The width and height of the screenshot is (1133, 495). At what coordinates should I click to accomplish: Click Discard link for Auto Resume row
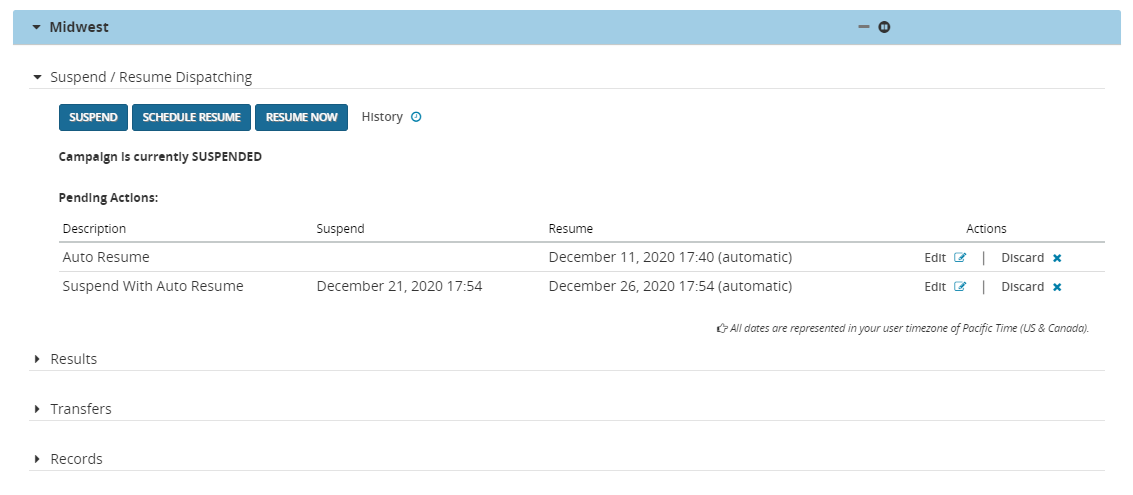coord(1022,258)
